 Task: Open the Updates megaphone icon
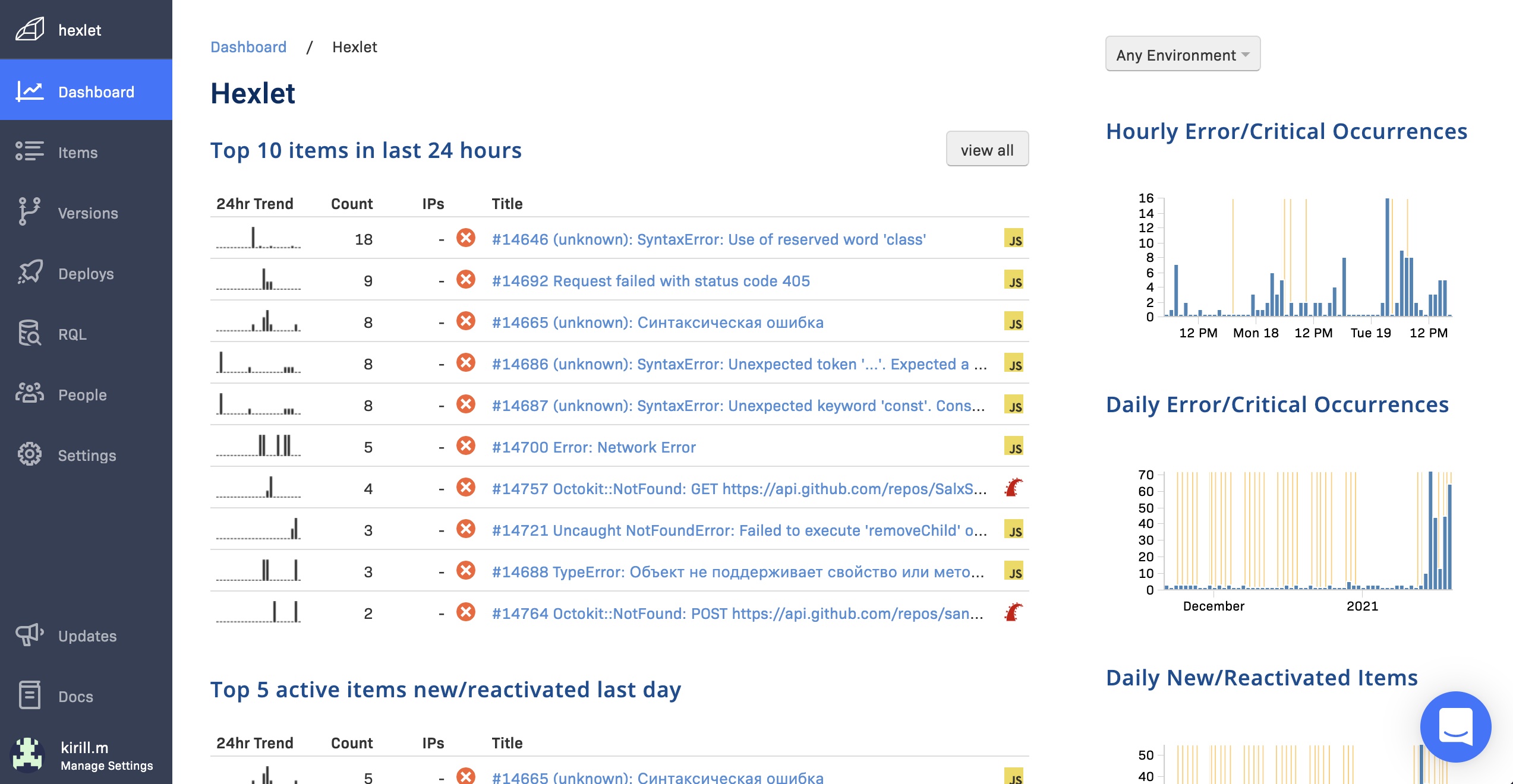(x=29, y=635)
